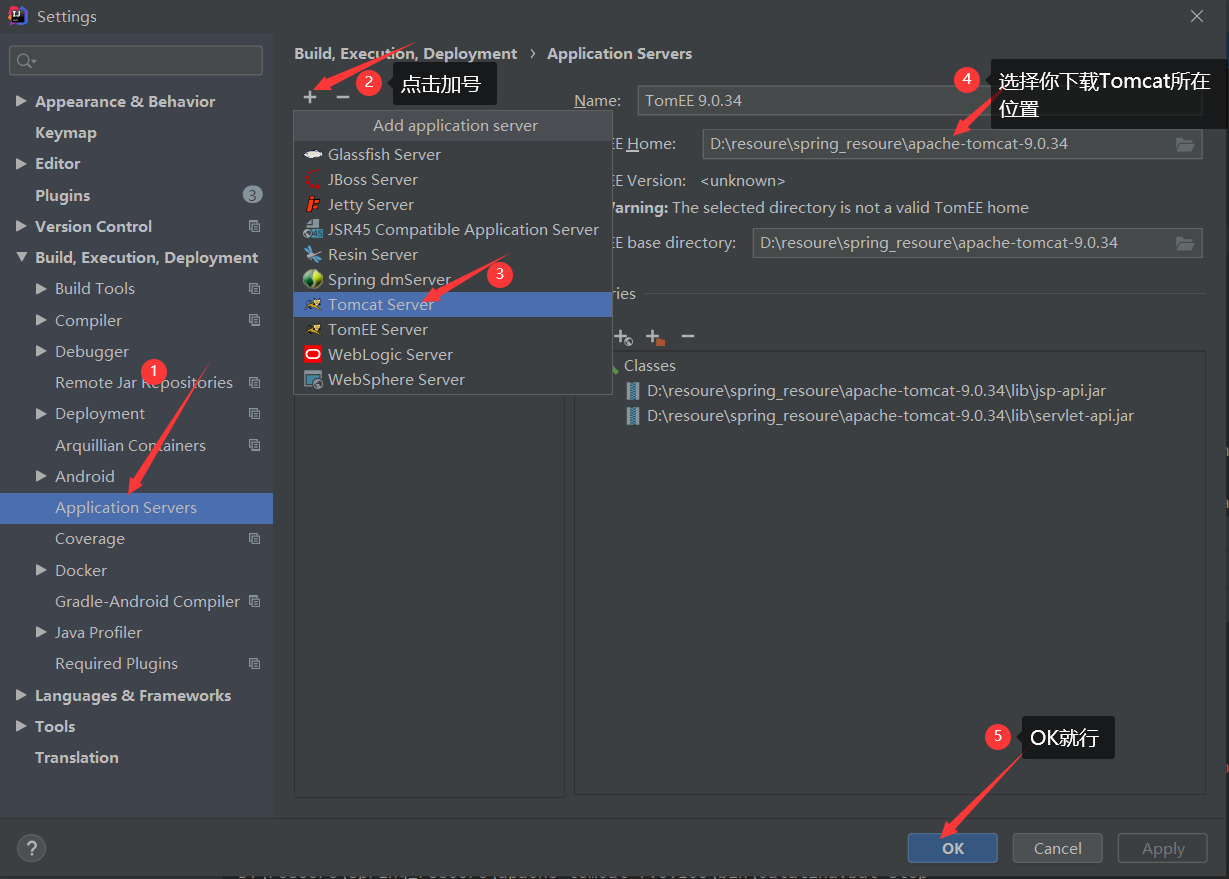Viewport: 1229px width, 879px height.
Task: Click the TomEE cat icon
Action: point(312,329)
